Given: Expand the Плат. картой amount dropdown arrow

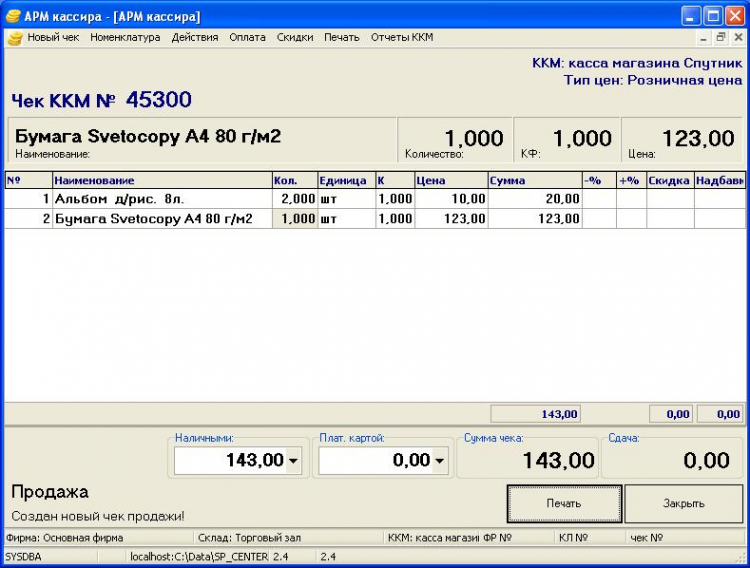Looking at the screenshot, I should 439,460.
